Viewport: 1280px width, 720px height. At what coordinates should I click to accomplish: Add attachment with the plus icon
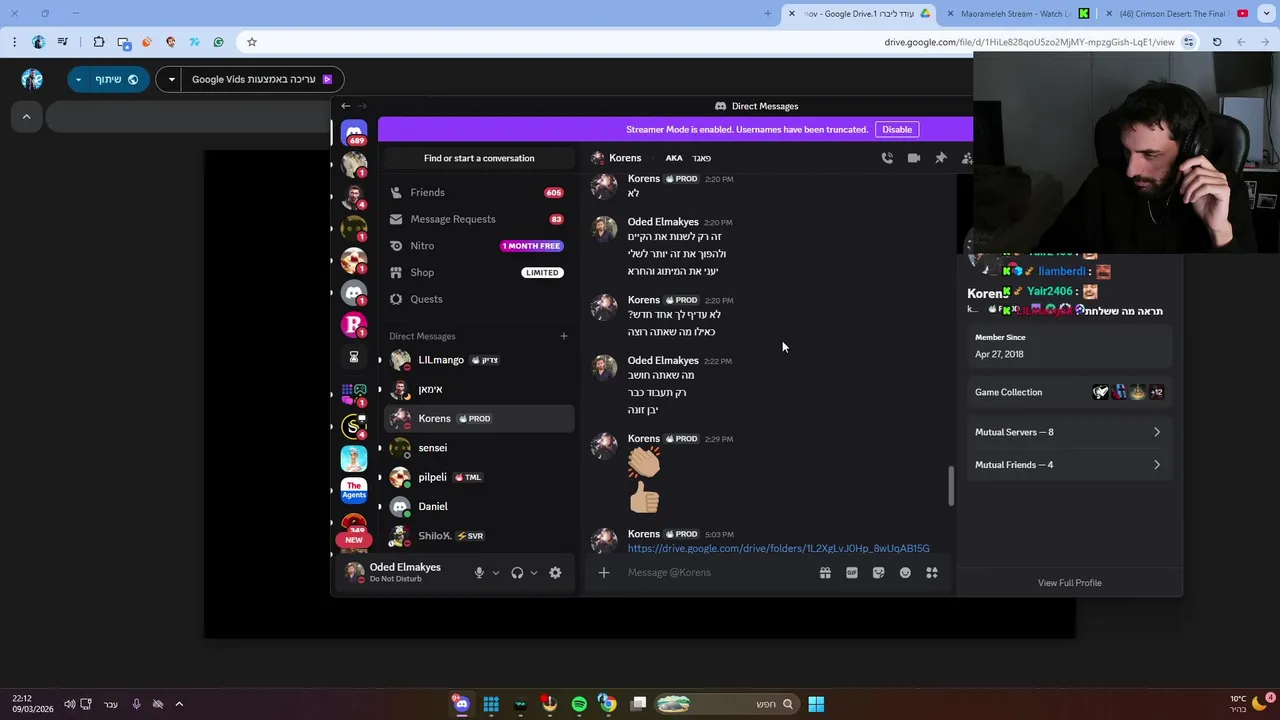pos(604,572)
